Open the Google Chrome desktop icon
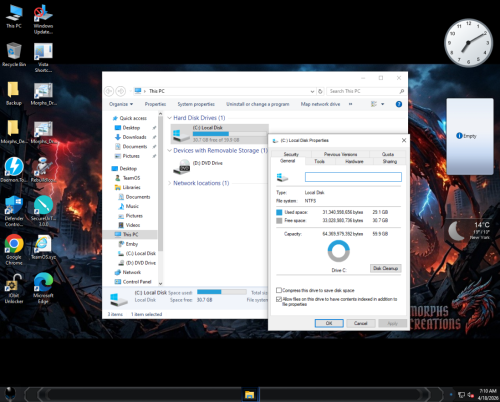 (14, 249)
